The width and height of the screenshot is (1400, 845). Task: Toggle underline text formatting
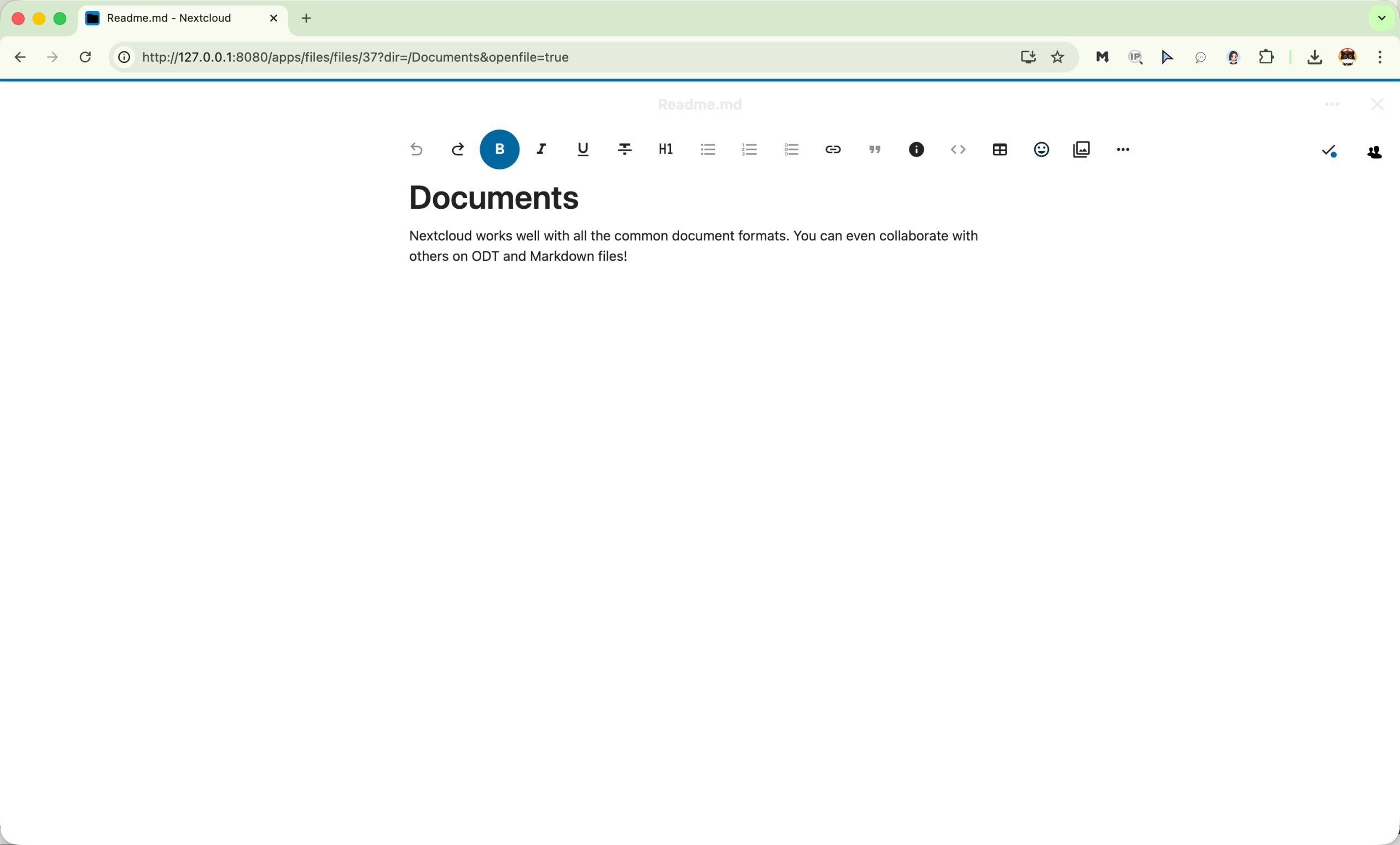pos(583,149)
